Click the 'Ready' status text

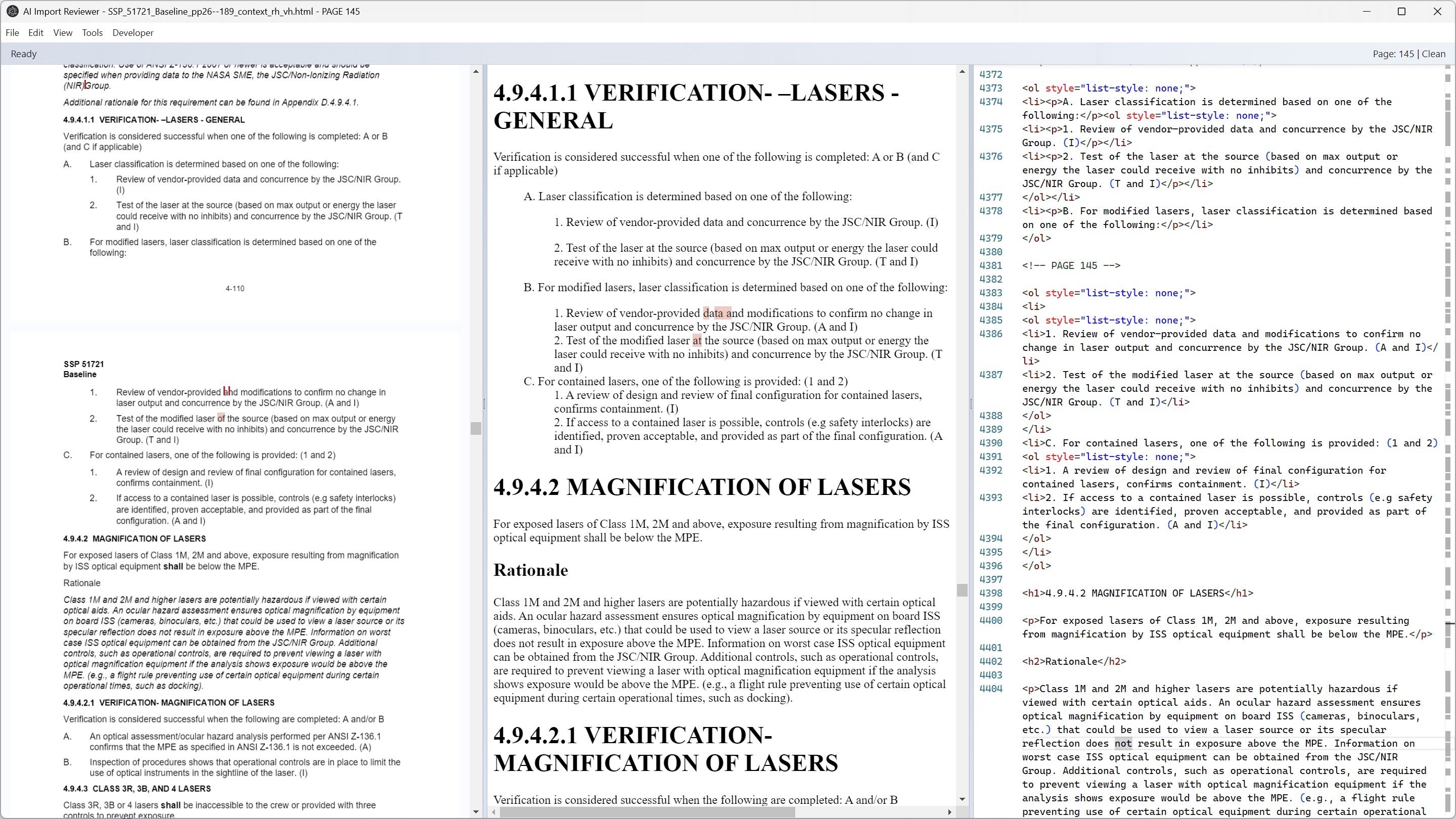click(x=24, y=54)
